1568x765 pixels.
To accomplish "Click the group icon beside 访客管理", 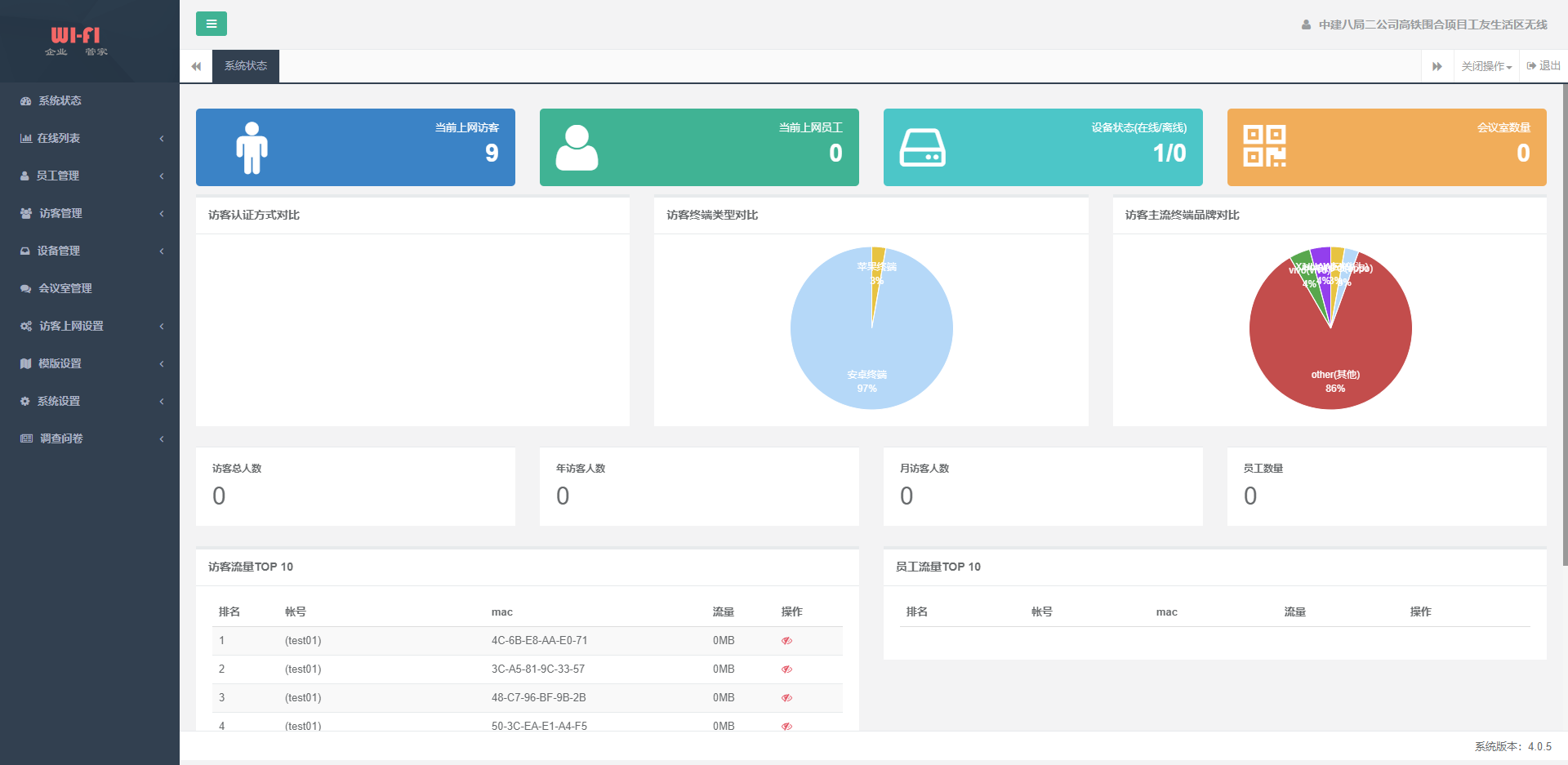I will [x=26, y=213].
